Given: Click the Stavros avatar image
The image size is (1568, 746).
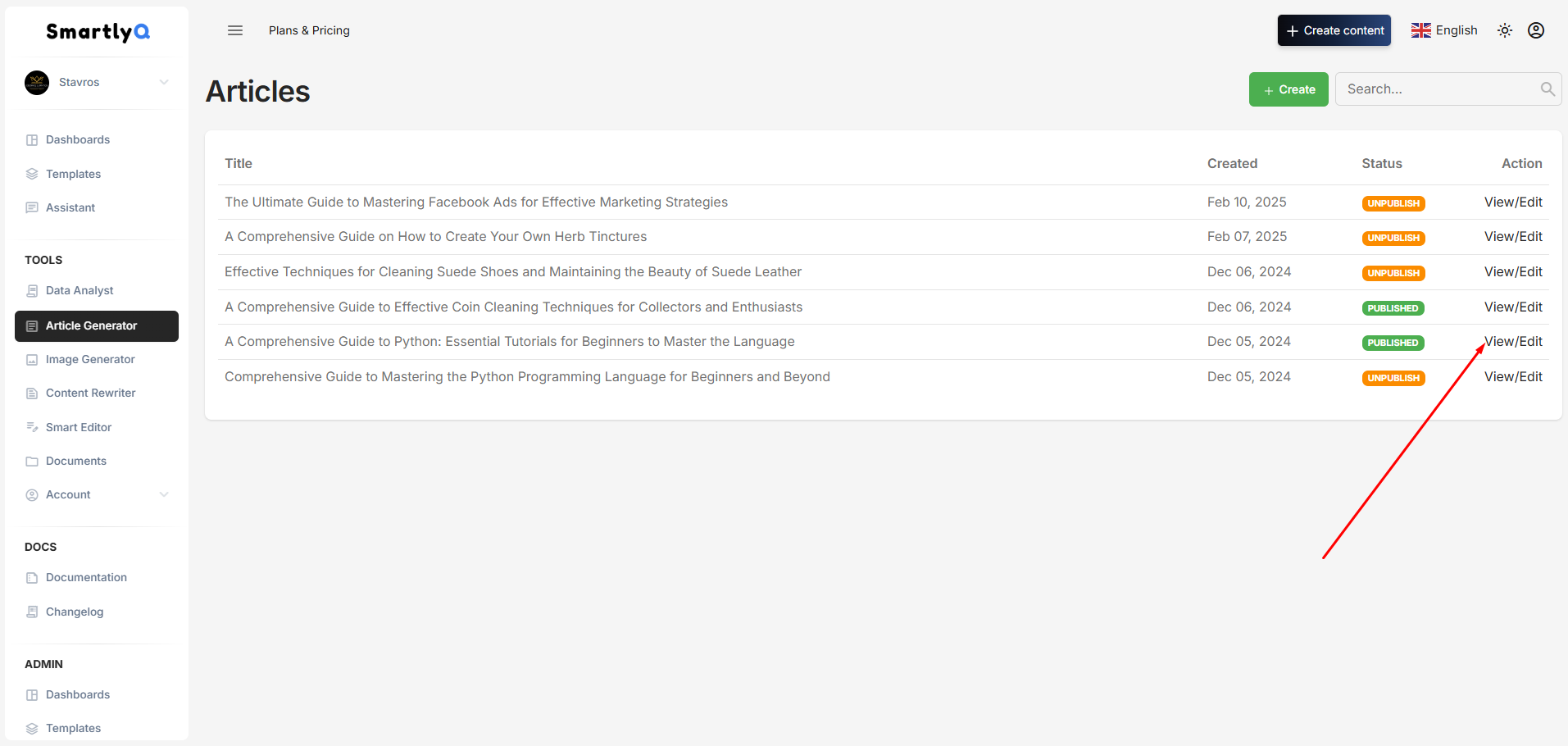Looking at the screenshot, I should [37, 83].
